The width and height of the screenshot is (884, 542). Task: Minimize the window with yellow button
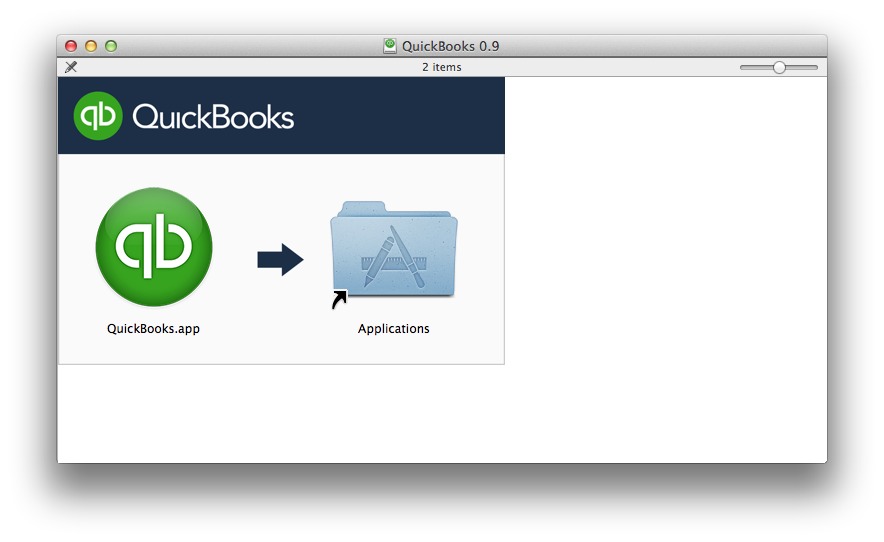tap(91, 46)
